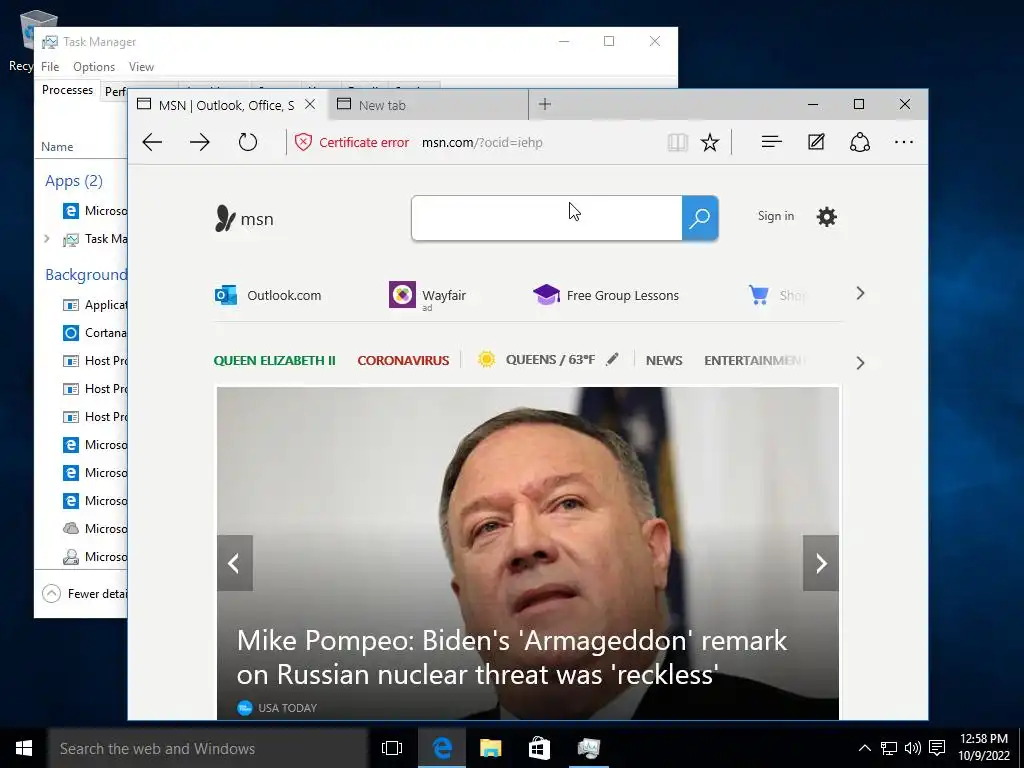1024x768 pixels.
Task: Advance to next carousel story
Action: tap(821, 564)
